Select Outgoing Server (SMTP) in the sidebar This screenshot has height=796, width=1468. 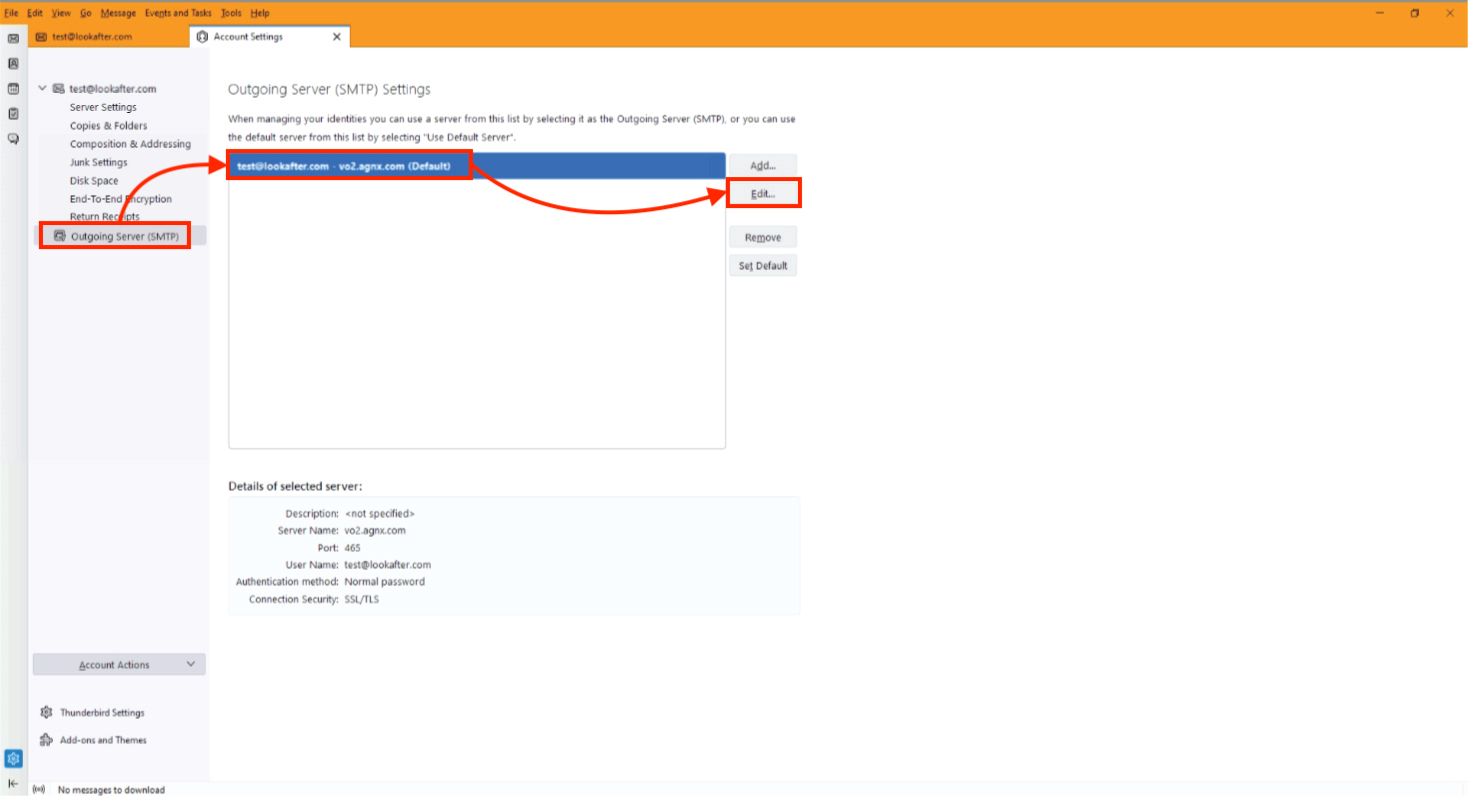pyautogui.click(x=124, y=236)
